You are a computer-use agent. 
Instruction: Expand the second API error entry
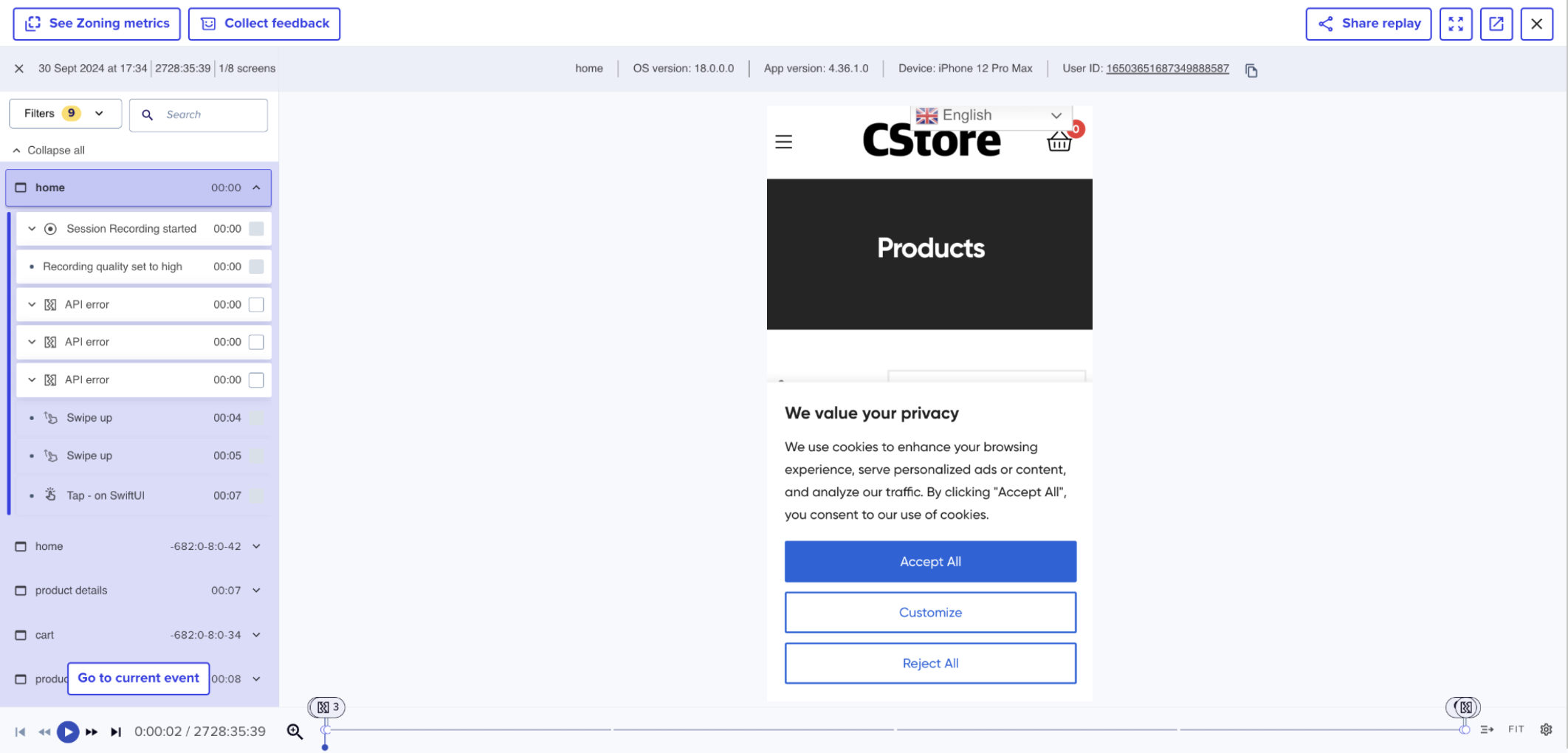(32, 342)
